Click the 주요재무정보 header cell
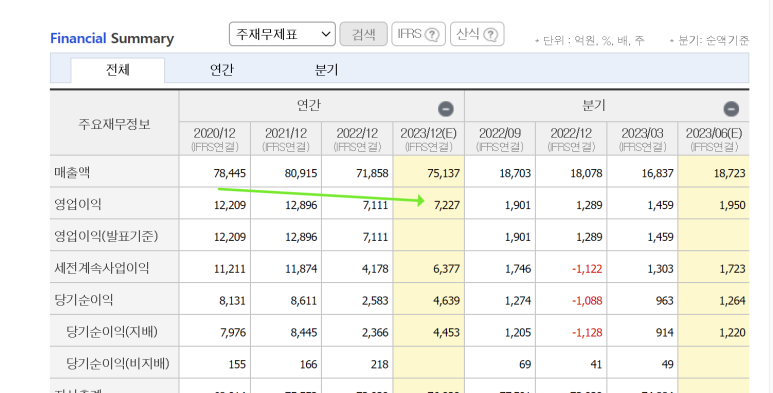 [114, 124]
